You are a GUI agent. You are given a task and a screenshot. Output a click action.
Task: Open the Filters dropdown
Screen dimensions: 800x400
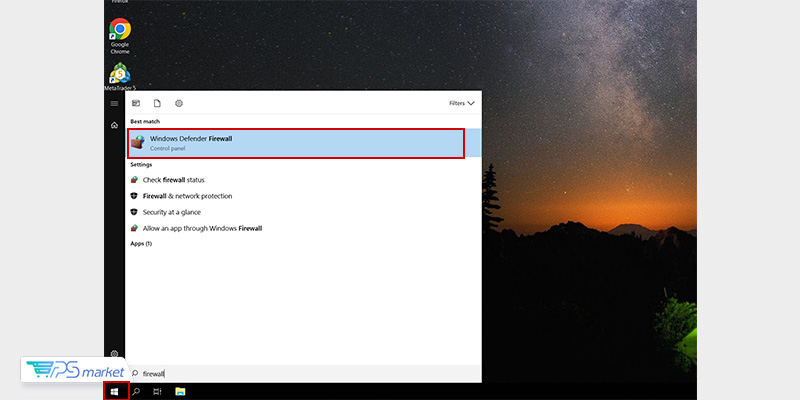462,103
